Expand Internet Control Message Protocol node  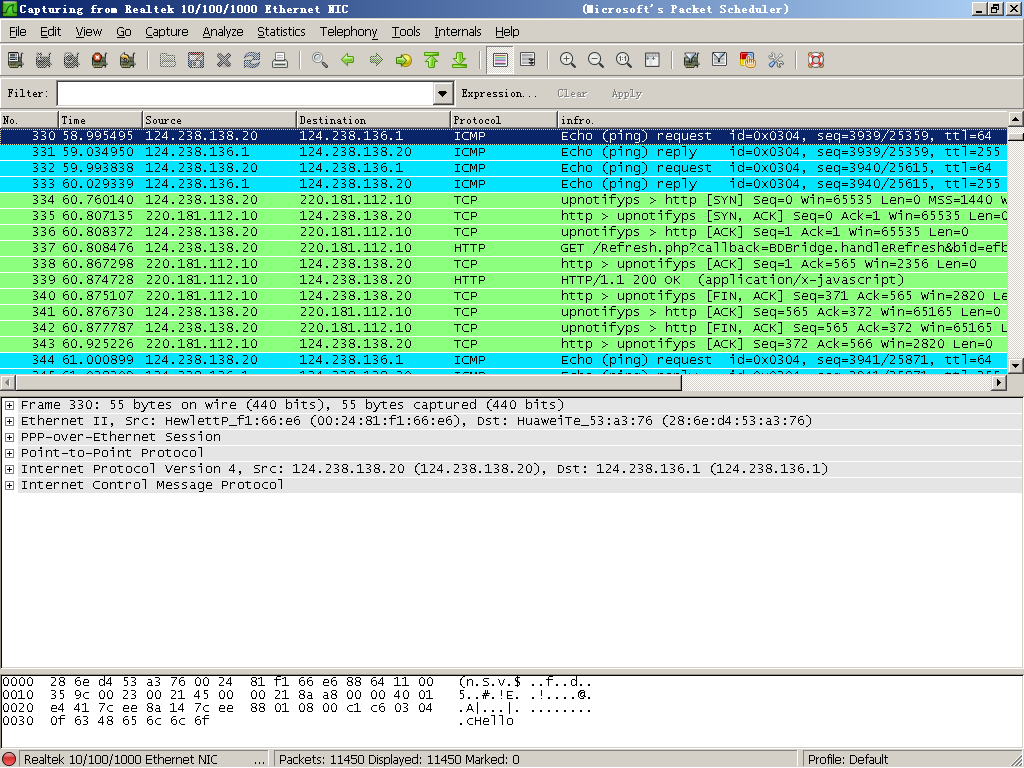[x=10, y=485]
